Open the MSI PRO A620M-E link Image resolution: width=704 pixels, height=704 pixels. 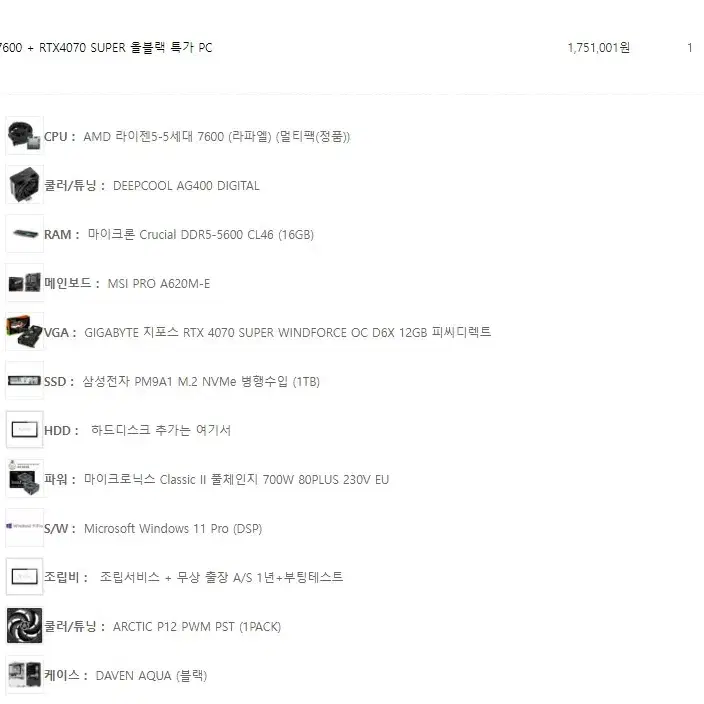(x=158, y=283)
